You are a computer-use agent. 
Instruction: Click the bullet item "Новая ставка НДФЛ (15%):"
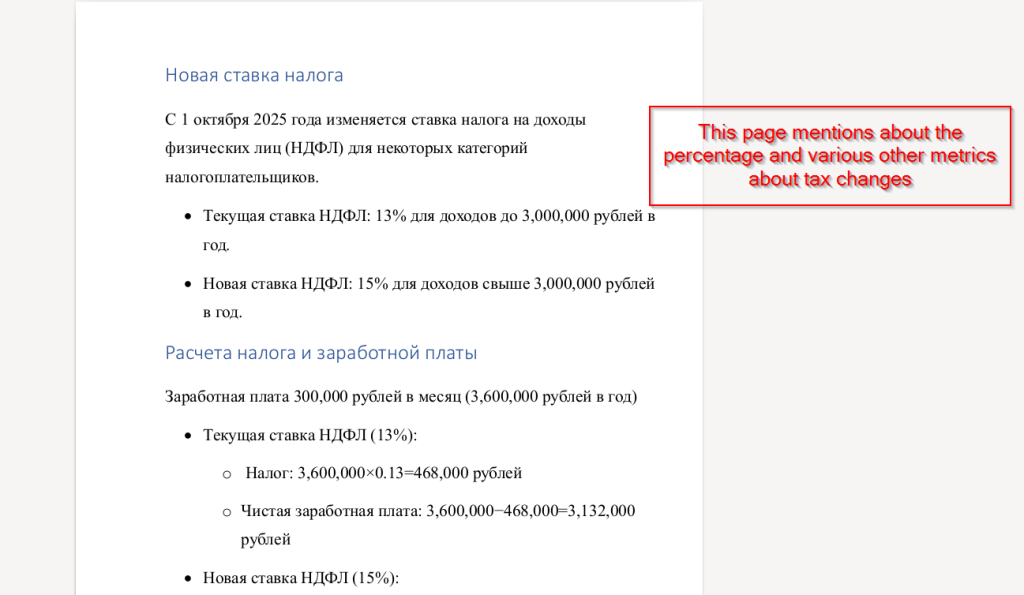tap(300, 578)
